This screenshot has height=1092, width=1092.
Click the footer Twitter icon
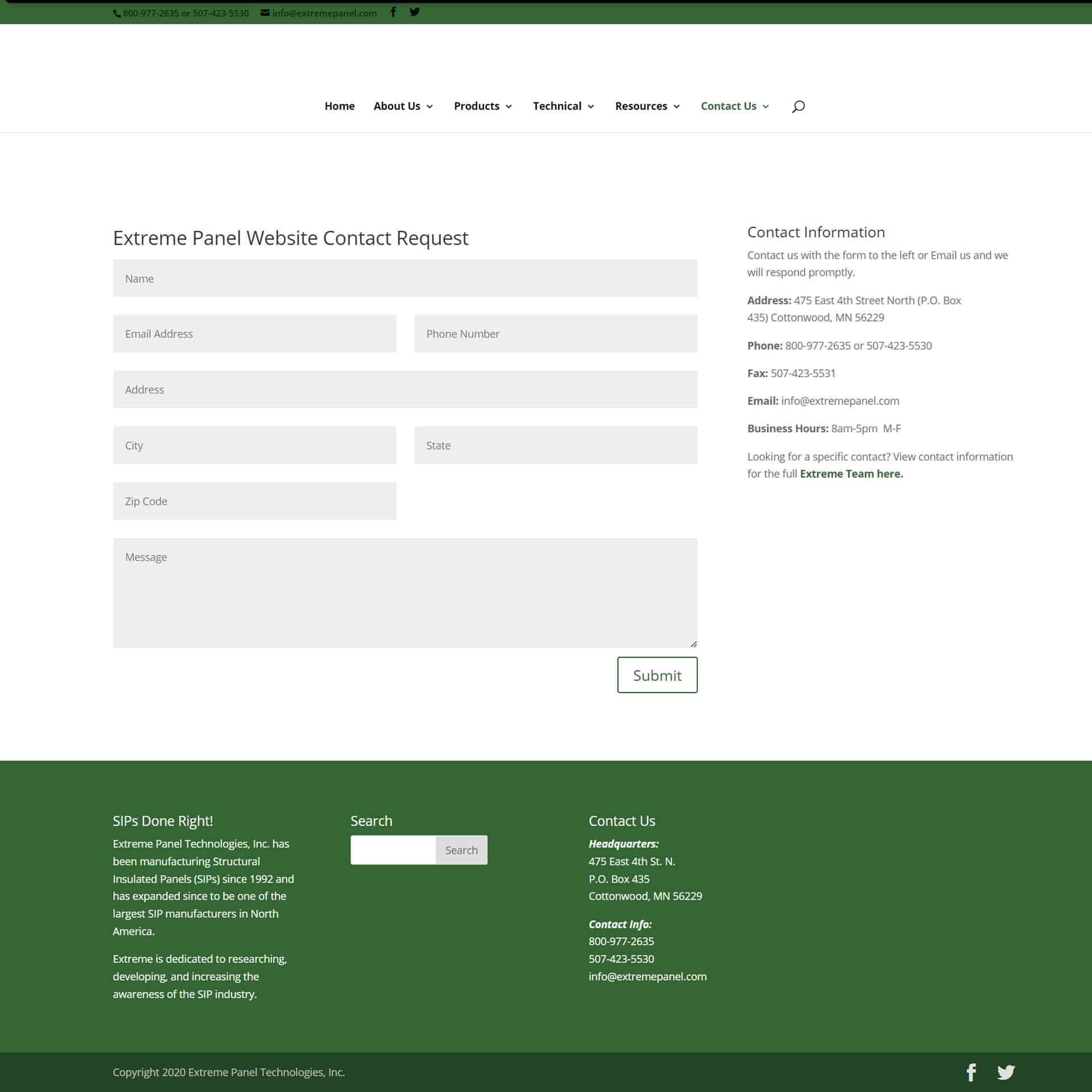click(1006, 1072)
